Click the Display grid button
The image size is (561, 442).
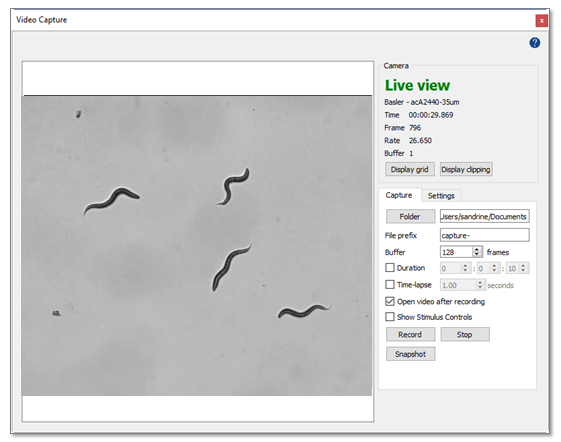(410, 169)
